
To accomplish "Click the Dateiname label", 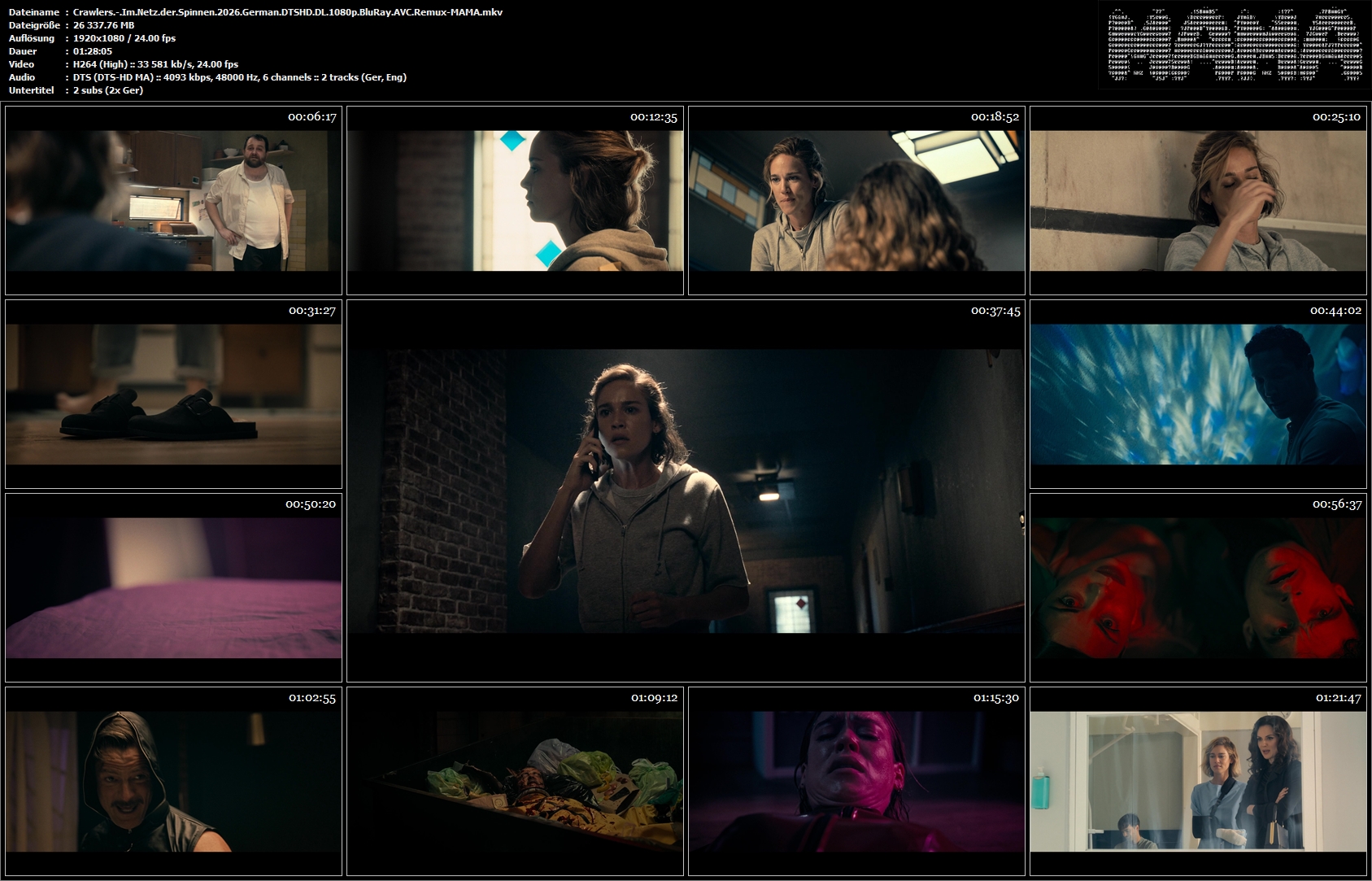I will click(x=34, y=12).
